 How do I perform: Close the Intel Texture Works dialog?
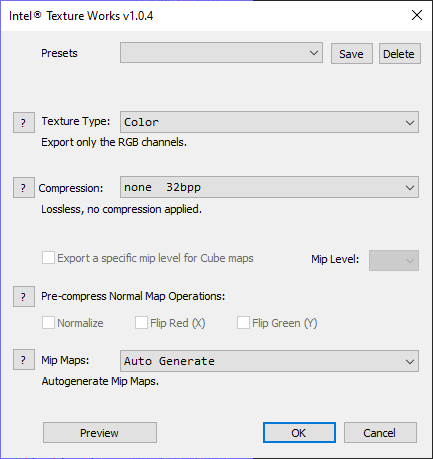tap(417, 15)
